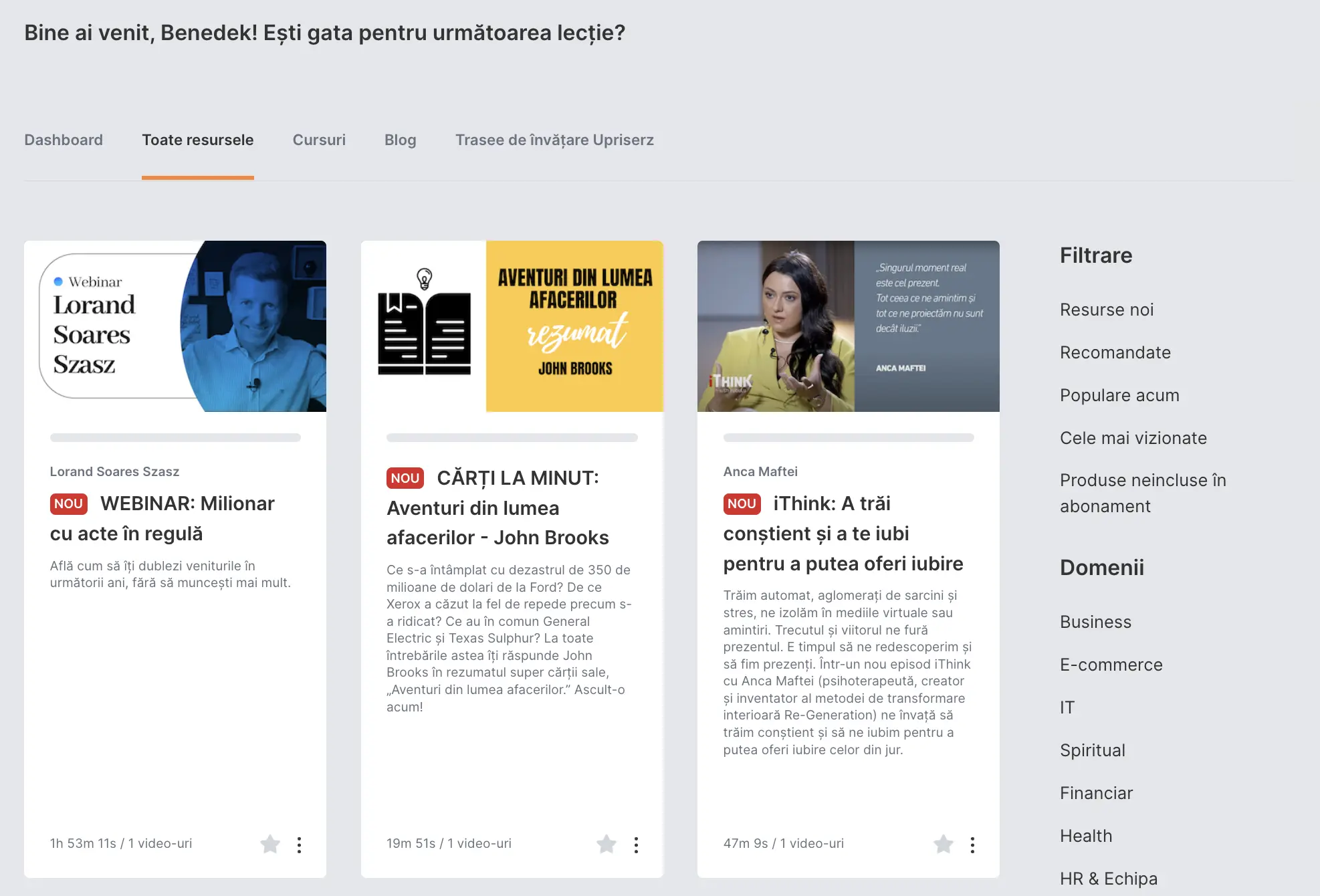Select the Business domain
This screenshot has height=896, width=1320.
pos(1095,622)
